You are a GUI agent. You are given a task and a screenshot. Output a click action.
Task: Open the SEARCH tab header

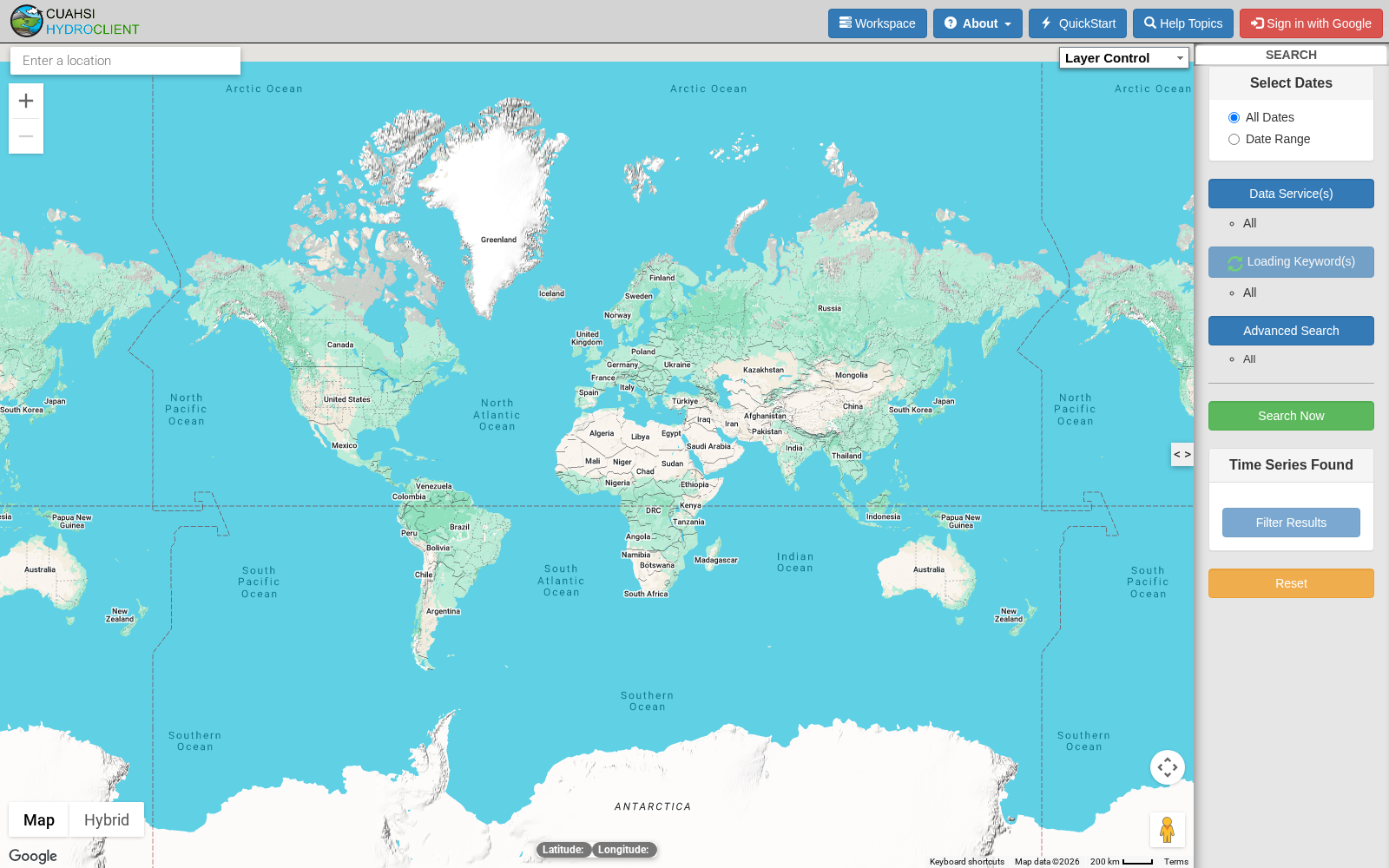1291,55
